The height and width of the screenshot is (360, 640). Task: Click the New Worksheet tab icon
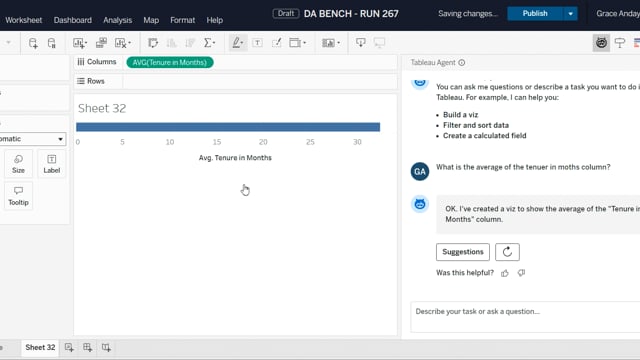[x=69, y=347]
